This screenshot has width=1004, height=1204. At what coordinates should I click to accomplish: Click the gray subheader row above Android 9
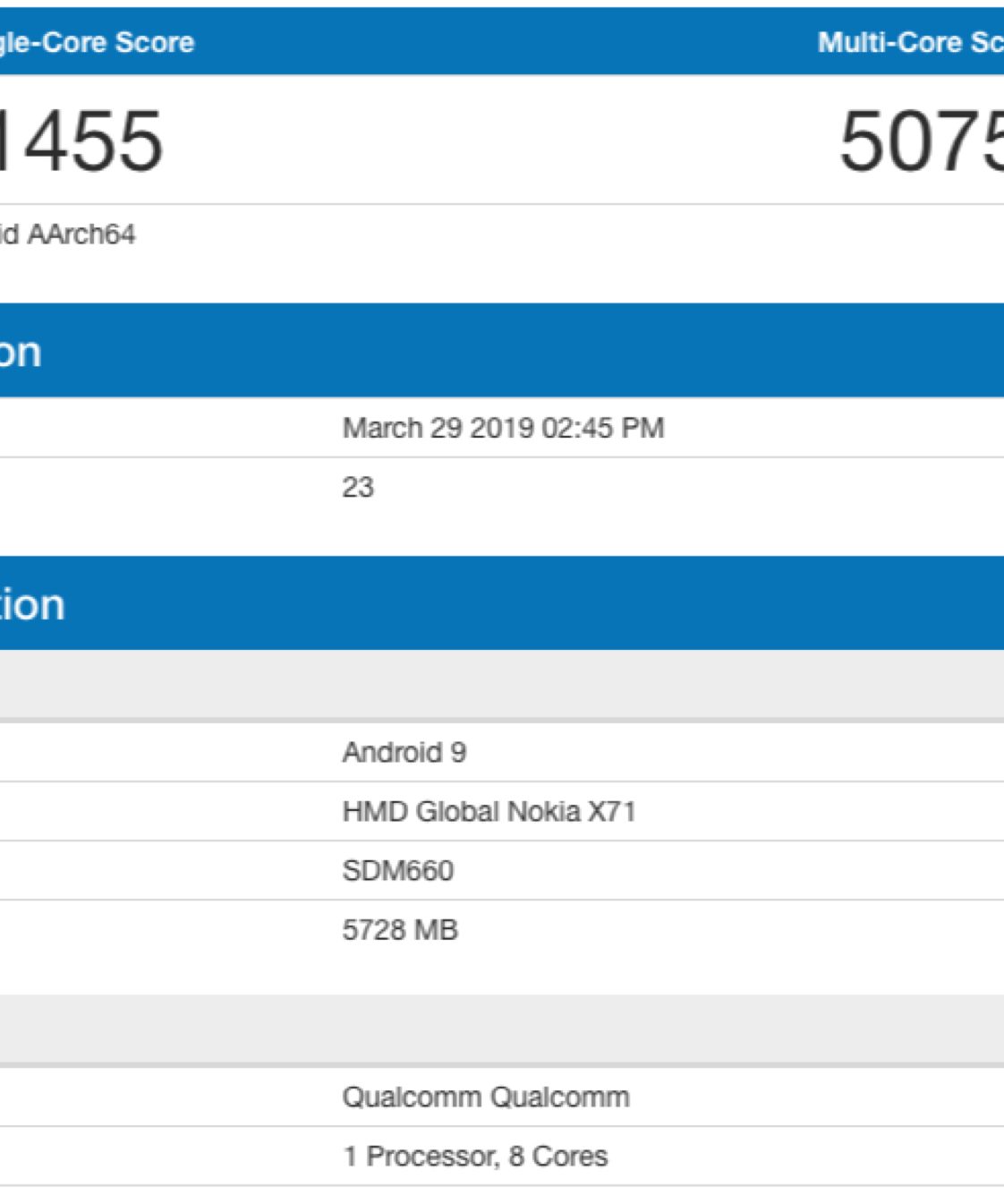pos(501,684)
